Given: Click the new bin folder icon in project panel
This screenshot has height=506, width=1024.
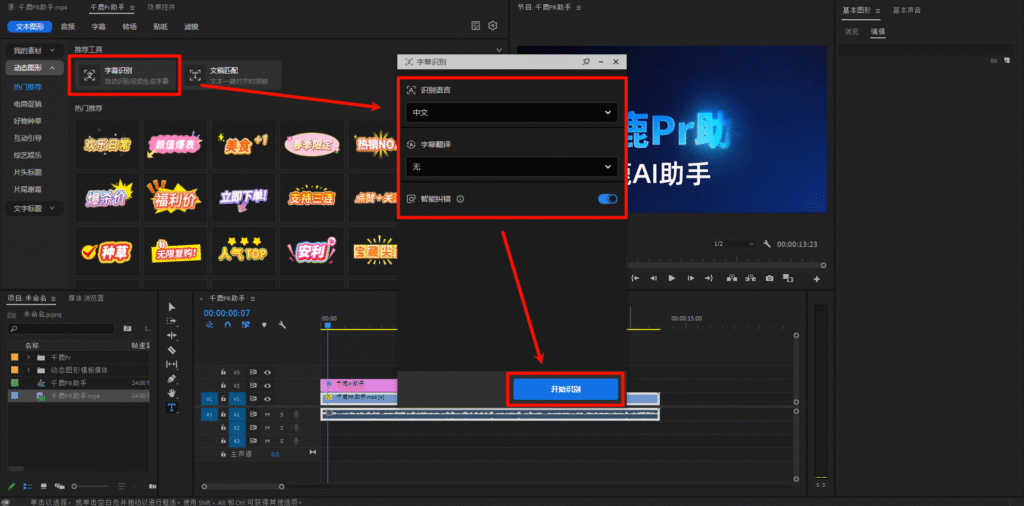Looking at the screenshot, I should coord(127,328).
